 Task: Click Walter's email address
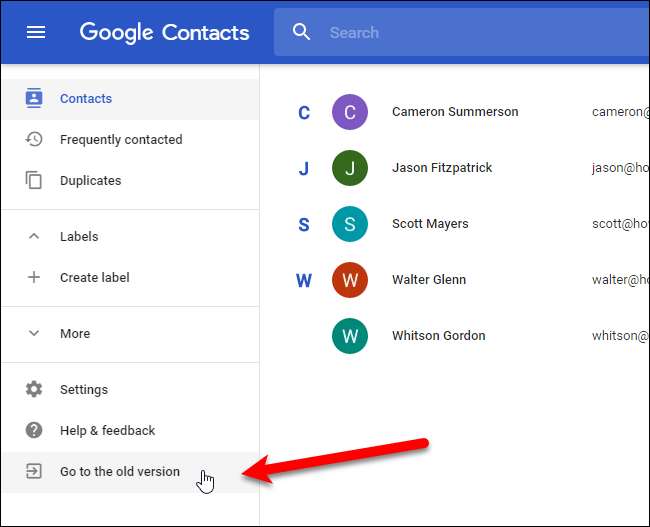(x=620, y=279)
